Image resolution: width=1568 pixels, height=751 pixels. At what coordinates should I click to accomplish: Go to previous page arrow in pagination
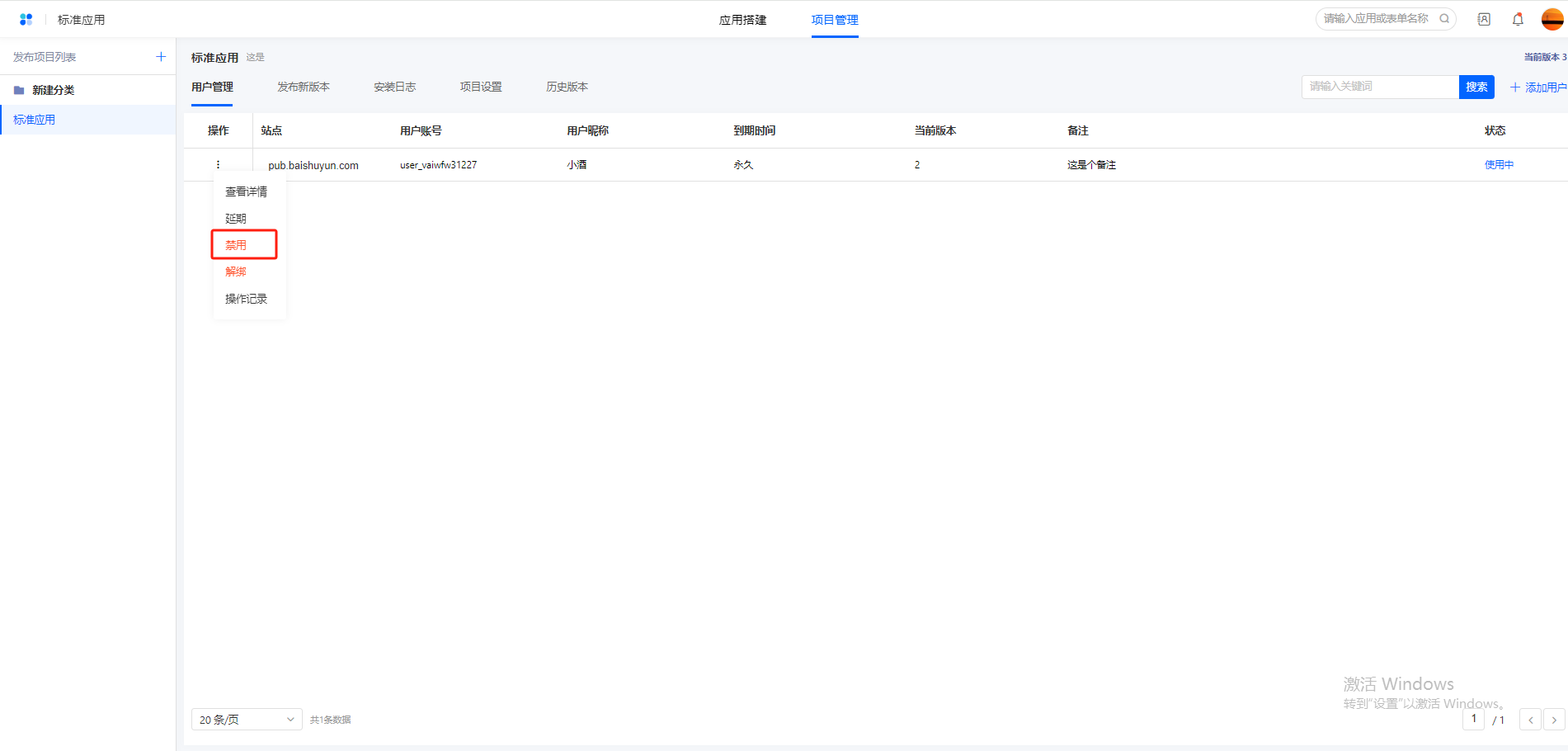tap(1530, 720)
